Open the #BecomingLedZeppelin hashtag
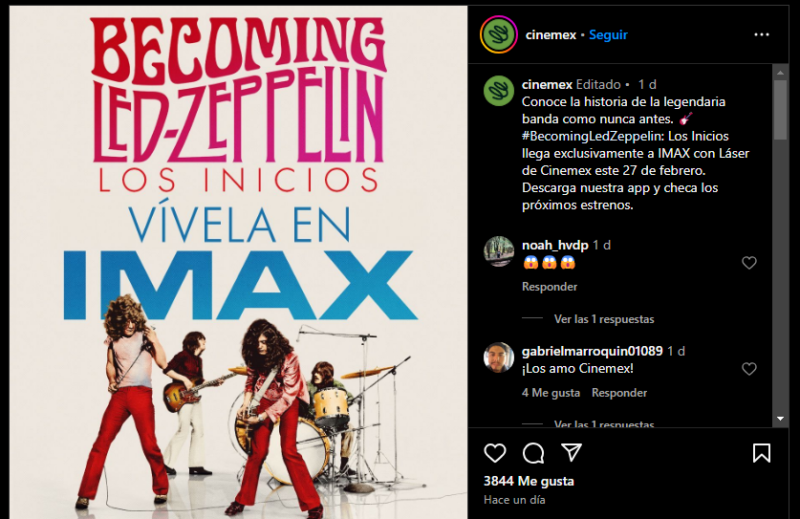The height and width of the screenshot is (519, 800). coord(592,136)
